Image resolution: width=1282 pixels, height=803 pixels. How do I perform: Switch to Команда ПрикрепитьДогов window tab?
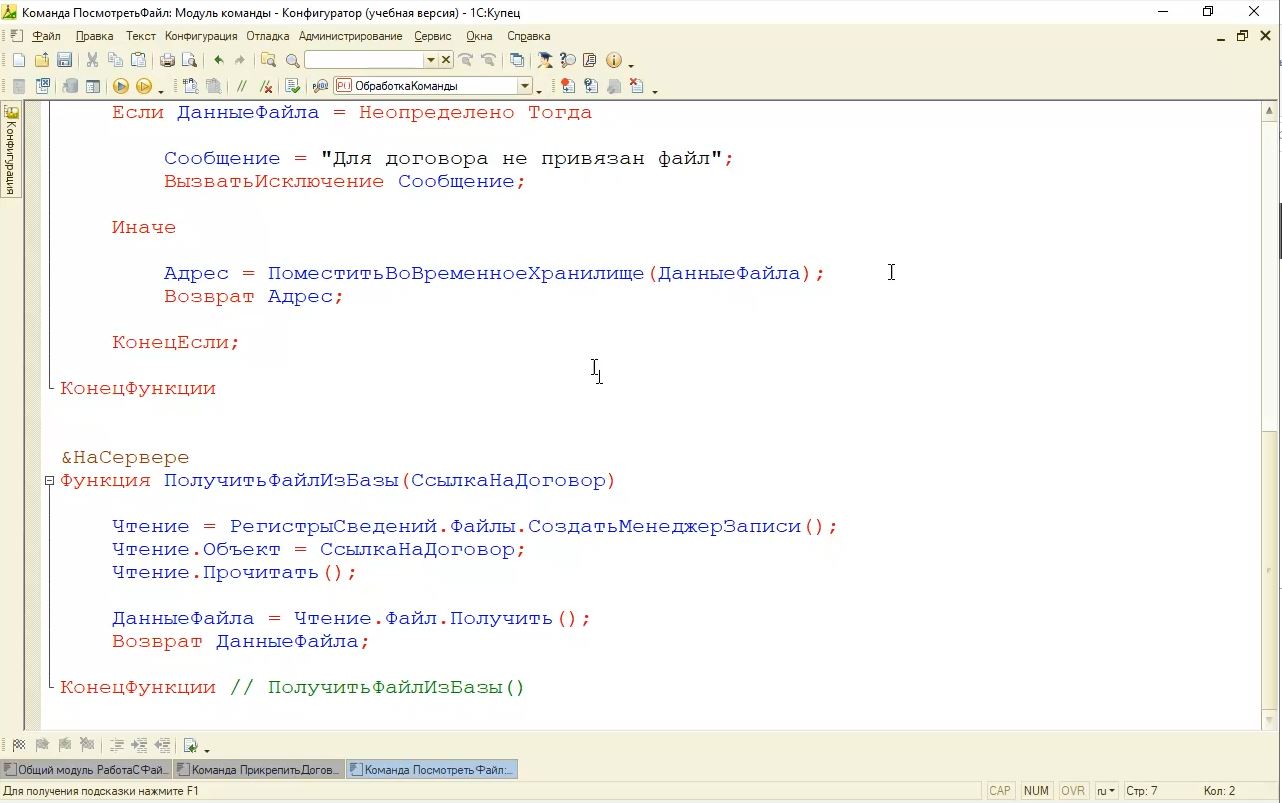(258, 770)
